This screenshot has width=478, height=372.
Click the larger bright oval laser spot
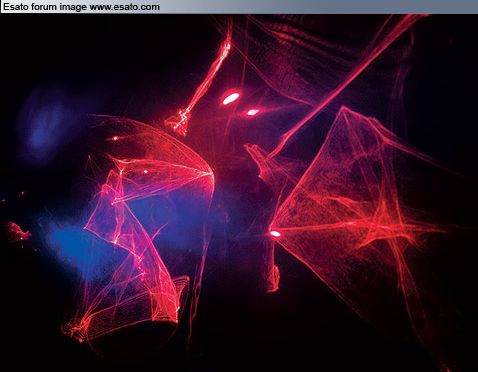(231, 98)
